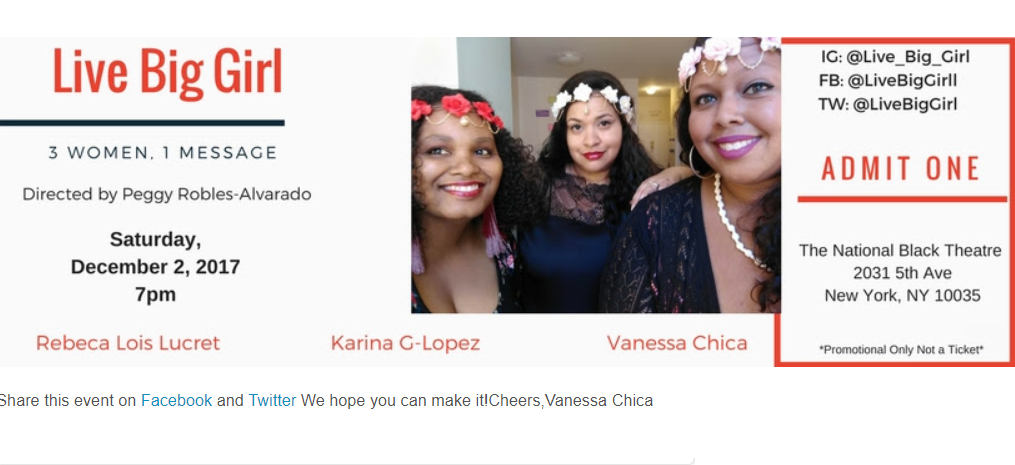Click the Saturday, December 2, 2017 date
Image resolution: width=1015 pixels, height=465 pixels.
coord(155,253)
